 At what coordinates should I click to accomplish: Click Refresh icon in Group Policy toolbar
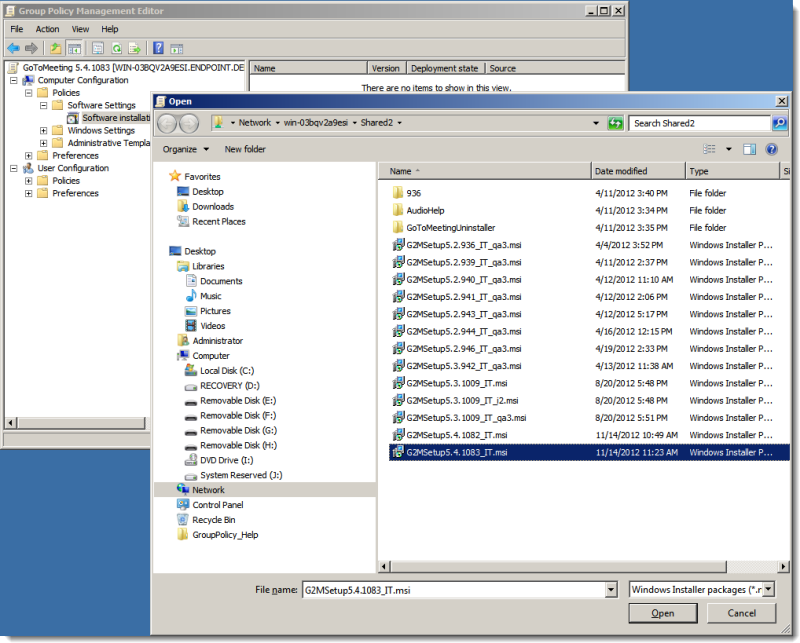pyautogui.click(x=117, y=48)
